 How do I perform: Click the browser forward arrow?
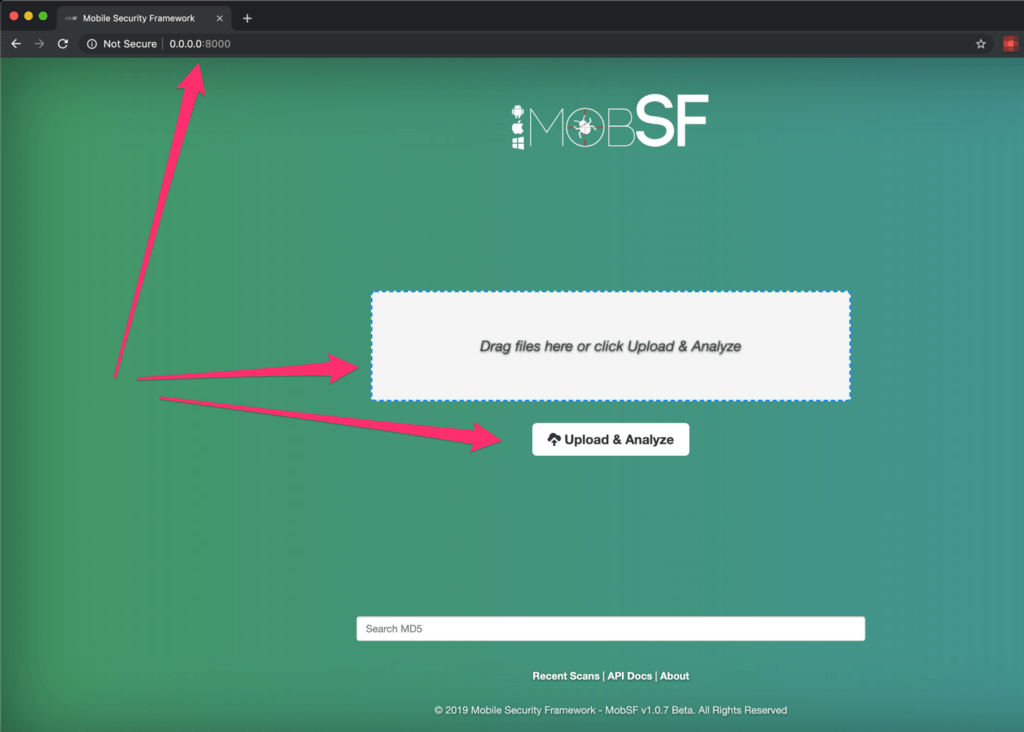[39, 44]
